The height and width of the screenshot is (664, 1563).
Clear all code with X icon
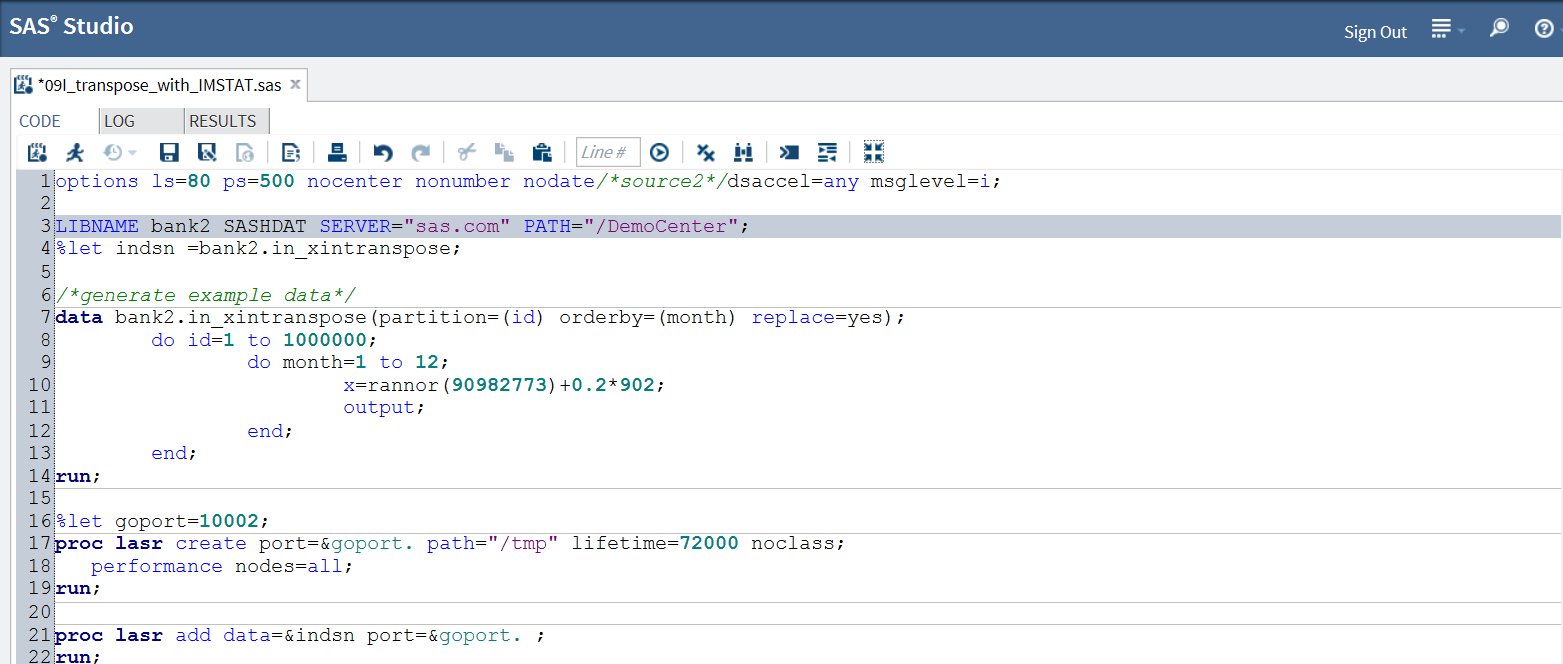click(x=706, y=152)
